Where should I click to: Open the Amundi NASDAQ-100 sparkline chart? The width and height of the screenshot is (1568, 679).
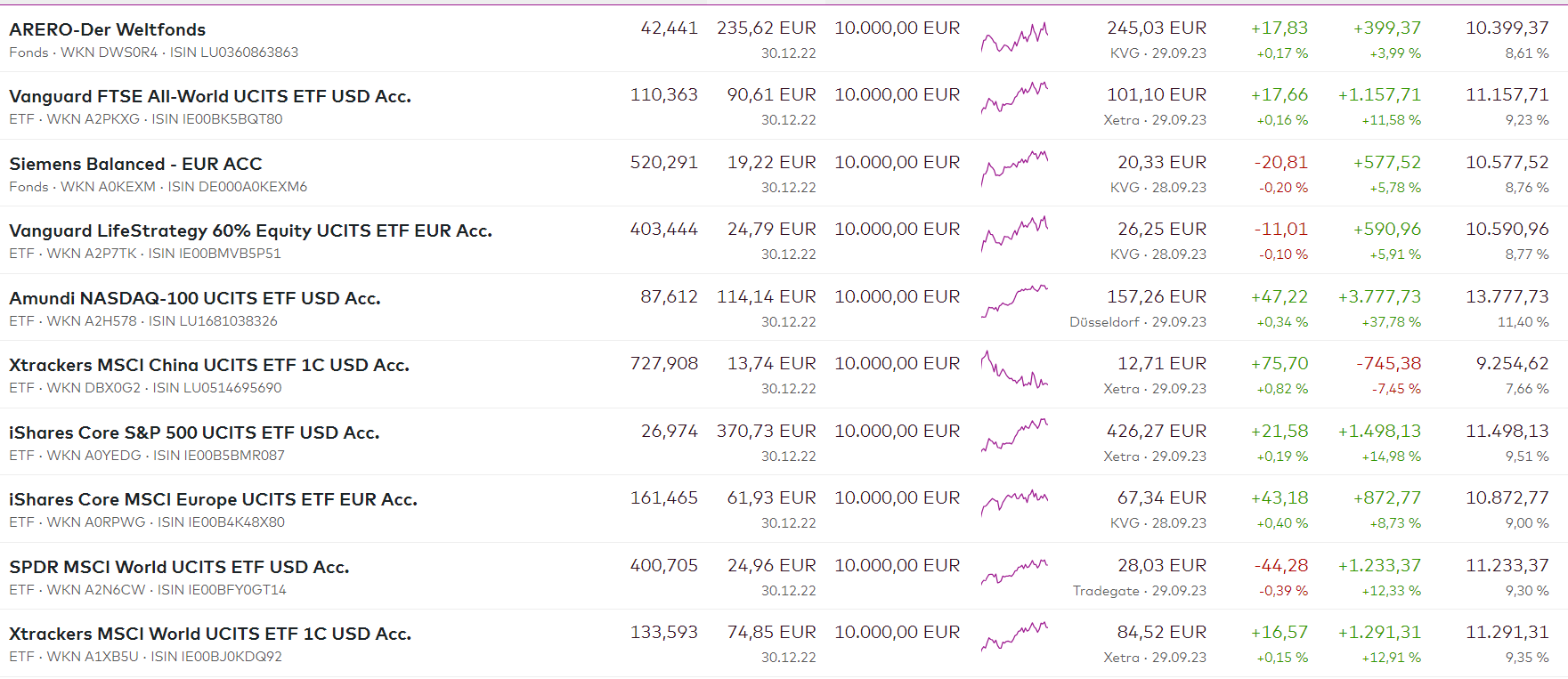[1014, 301]
